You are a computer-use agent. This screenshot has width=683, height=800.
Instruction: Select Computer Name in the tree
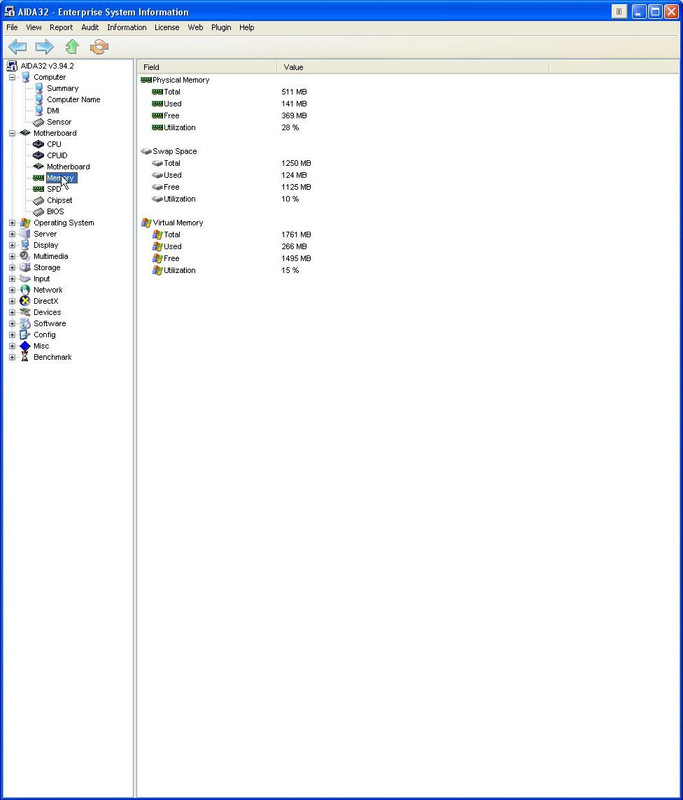pos(73,99)
